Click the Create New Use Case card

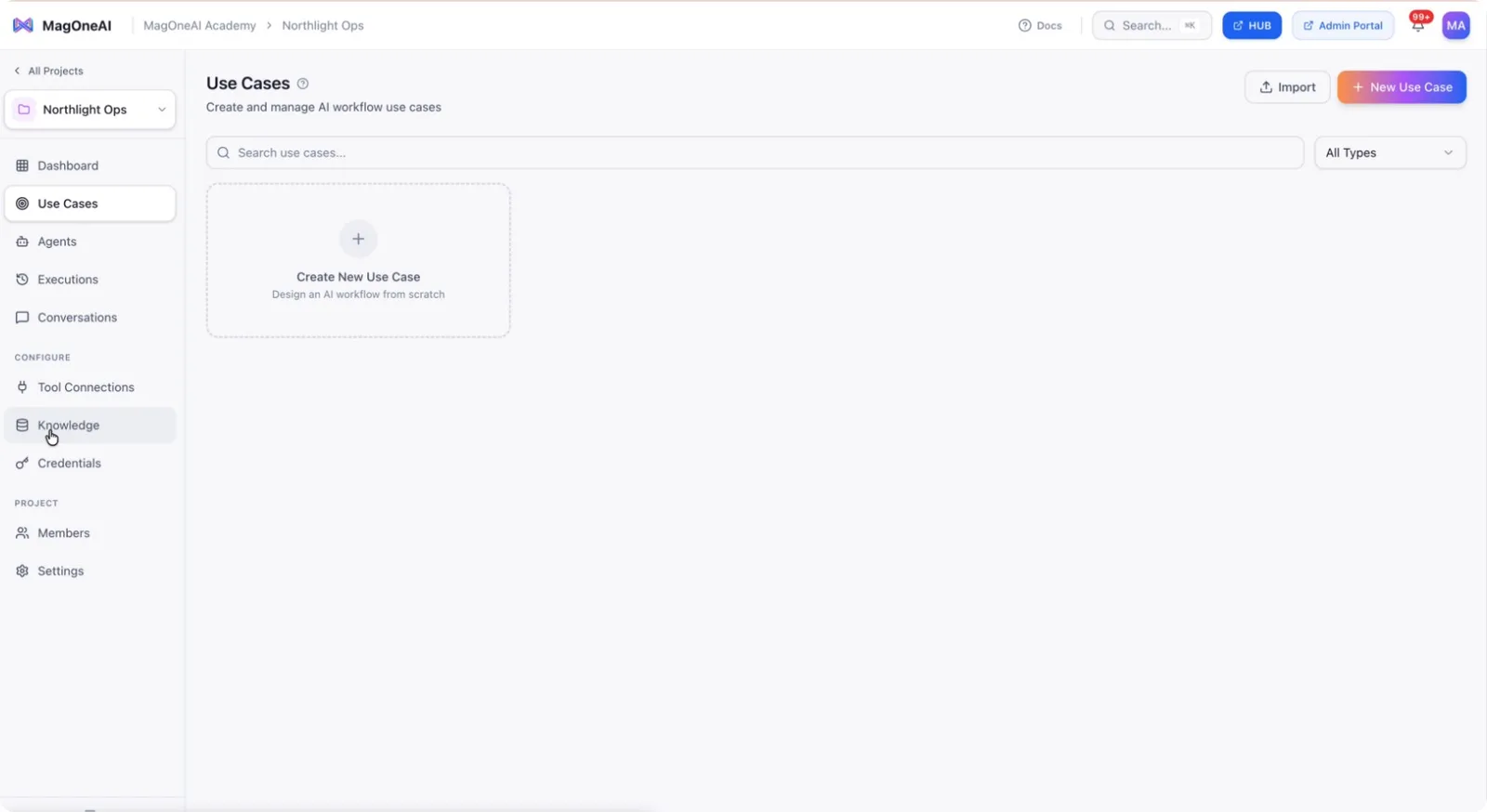(x=358, y=260)
